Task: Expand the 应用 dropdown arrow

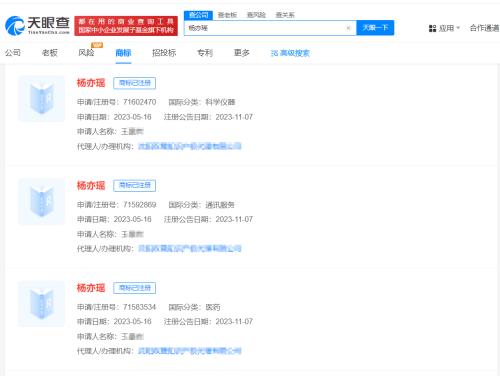Action: coord(458,28)
